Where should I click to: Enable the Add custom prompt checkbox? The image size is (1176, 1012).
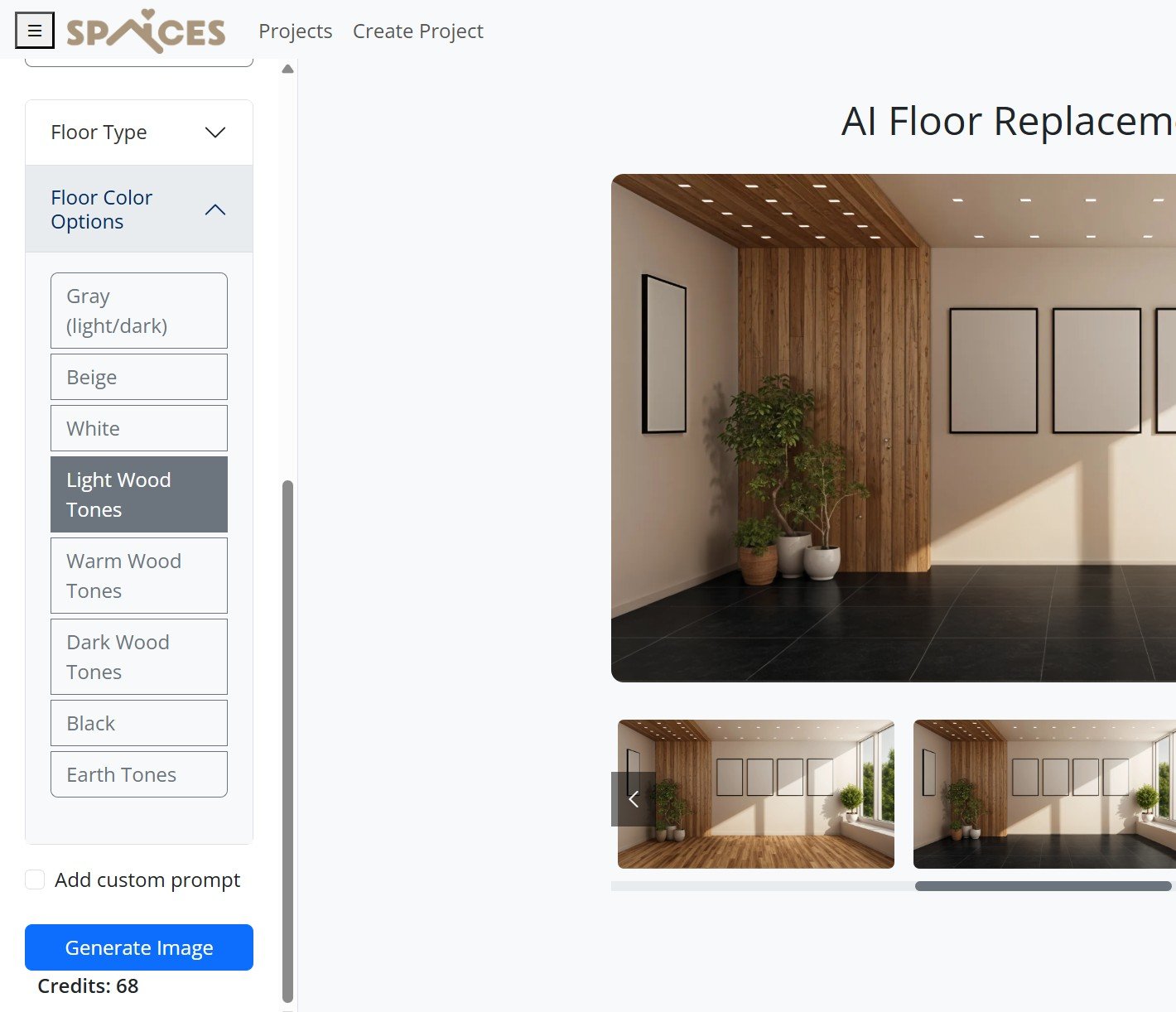pos(35,879)
